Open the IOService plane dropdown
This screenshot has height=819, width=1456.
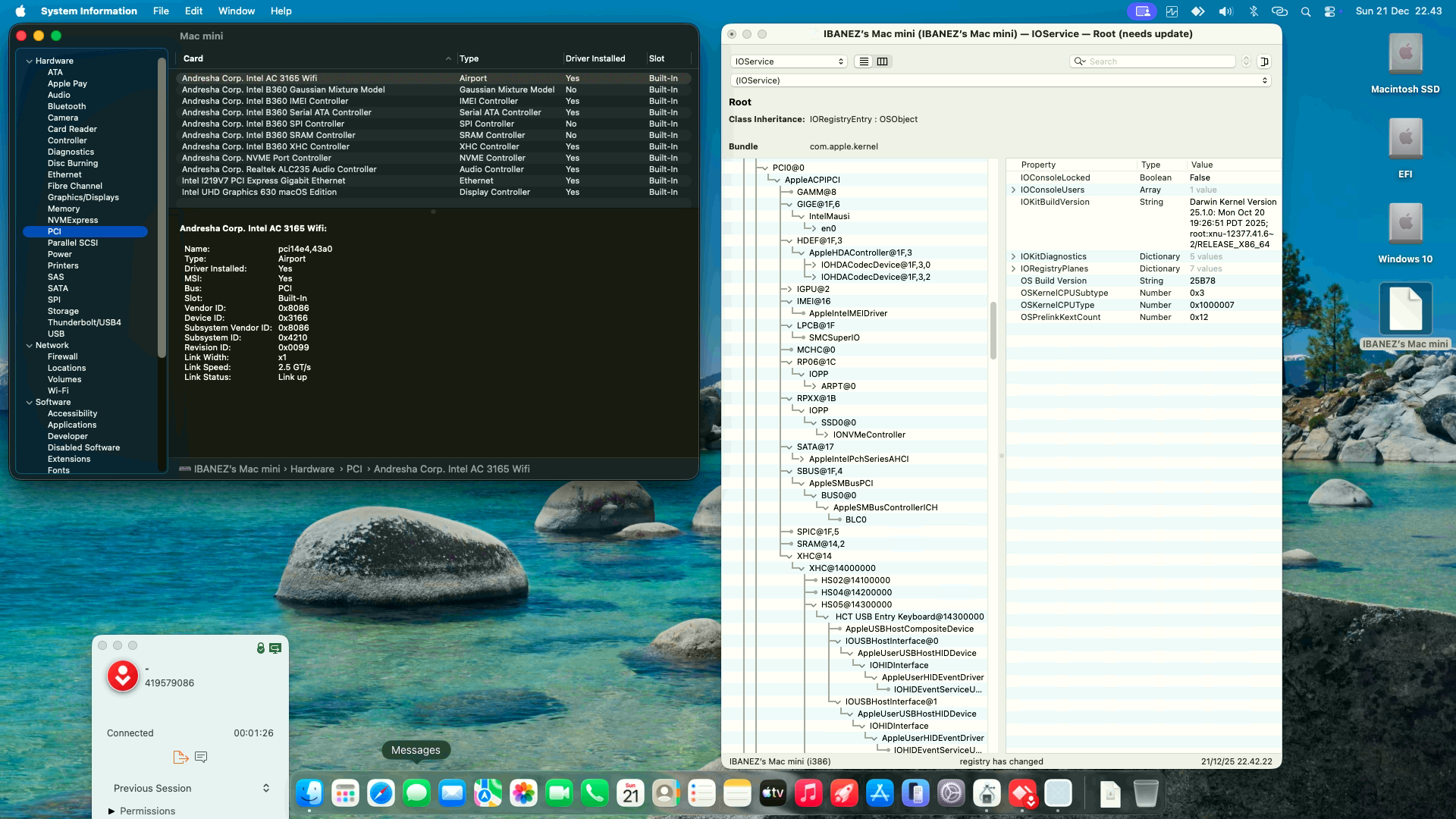click(789, 61)
